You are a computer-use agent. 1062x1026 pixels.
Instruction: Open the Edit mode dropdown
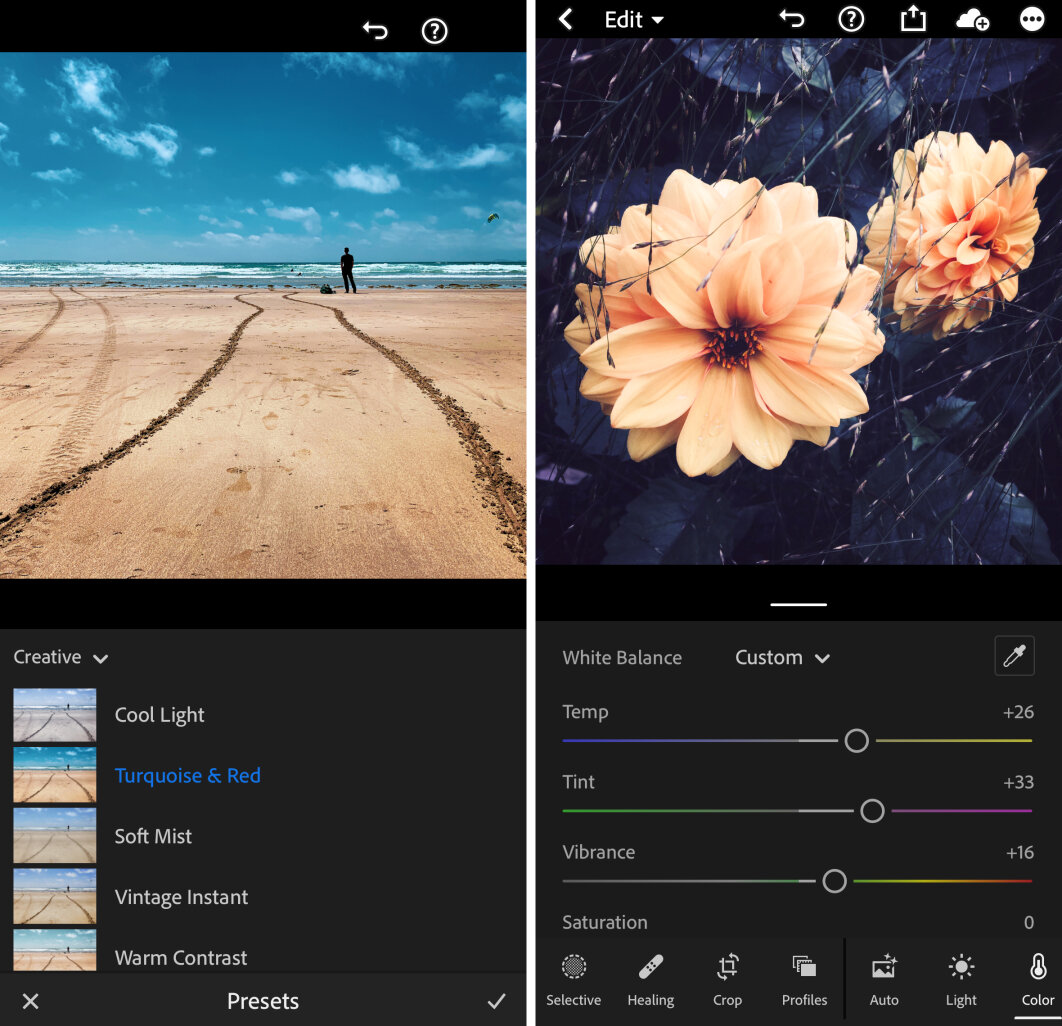634,19
